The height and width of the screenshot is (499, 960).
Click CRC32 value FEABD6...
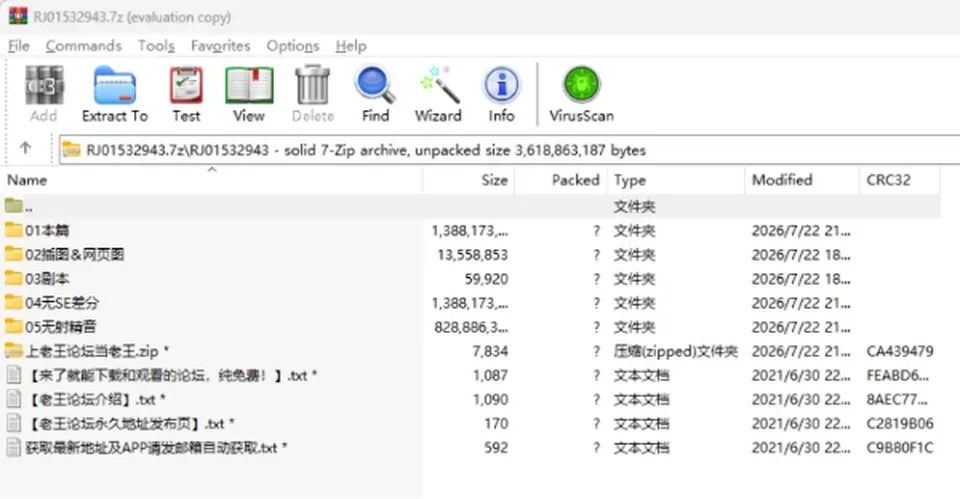tap(897, 375)
